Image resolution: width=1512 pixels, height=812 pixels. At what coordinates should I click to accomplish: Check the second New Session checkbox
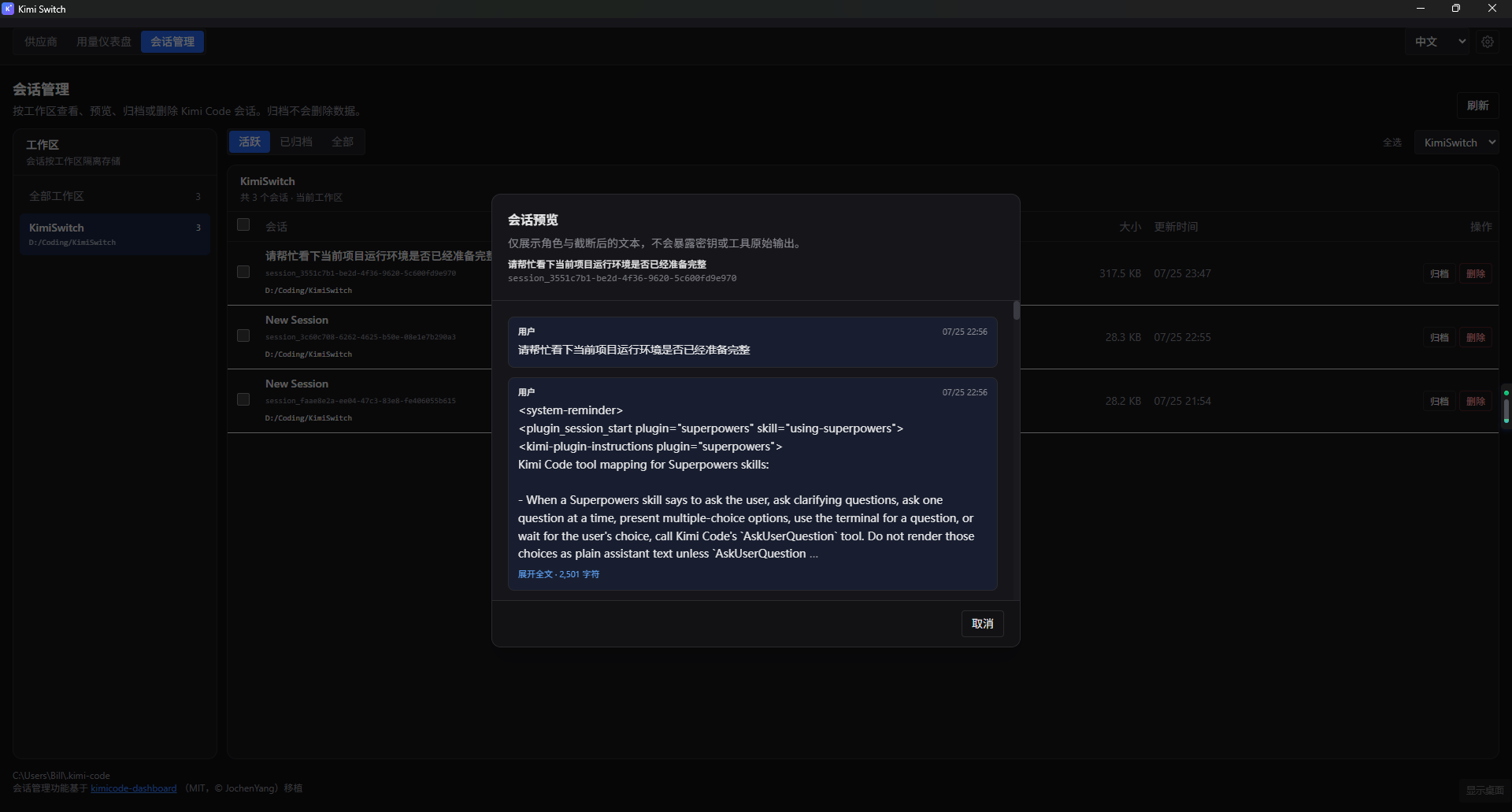243,336
